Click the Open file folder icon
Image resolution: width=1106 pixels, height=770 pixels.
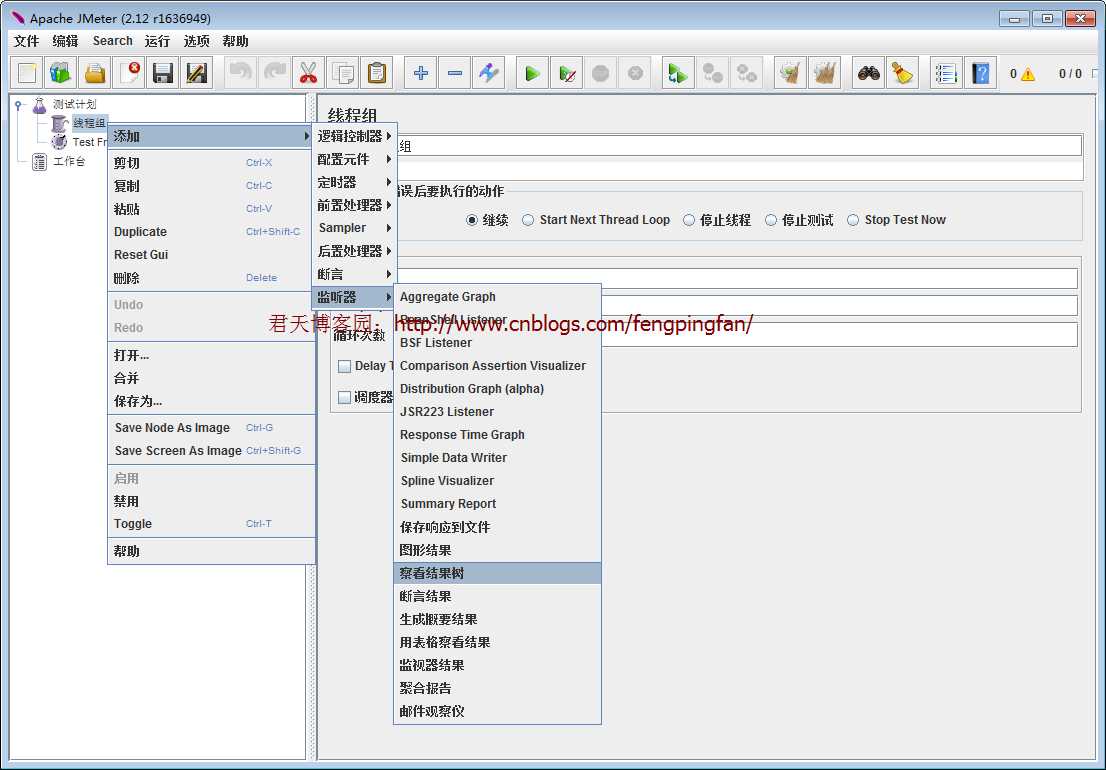pyautogui.click(x=95, y=73)
